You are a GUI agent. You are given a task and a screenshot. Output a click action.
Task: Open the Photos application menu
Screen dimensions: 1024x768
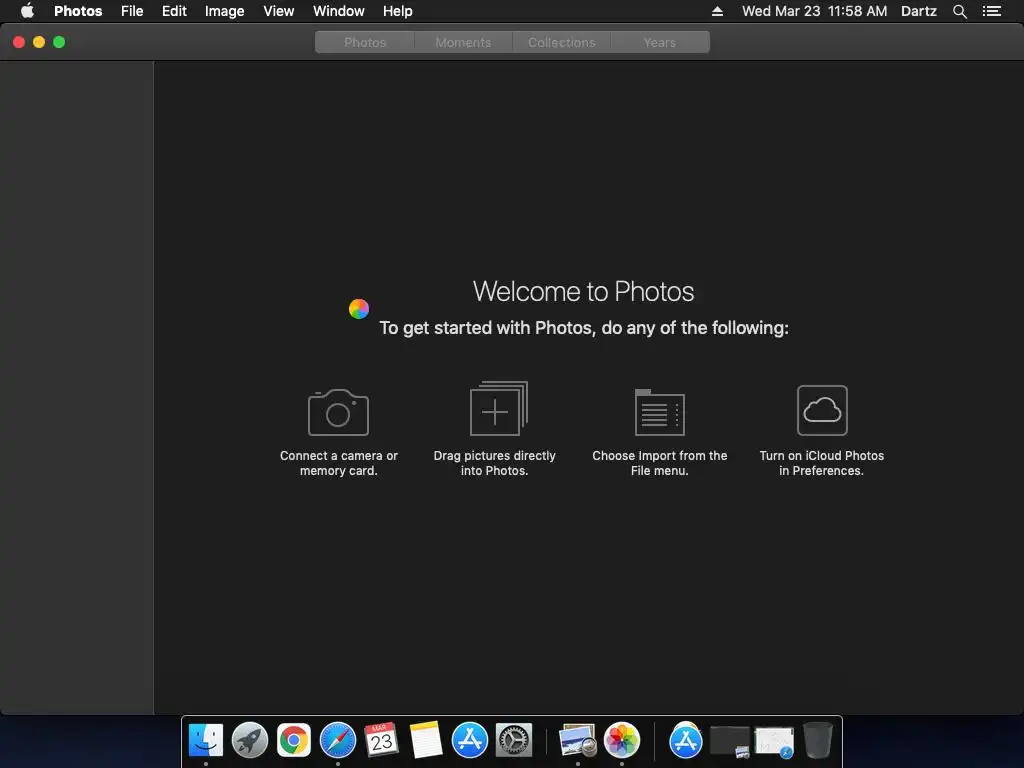[78, 11]
